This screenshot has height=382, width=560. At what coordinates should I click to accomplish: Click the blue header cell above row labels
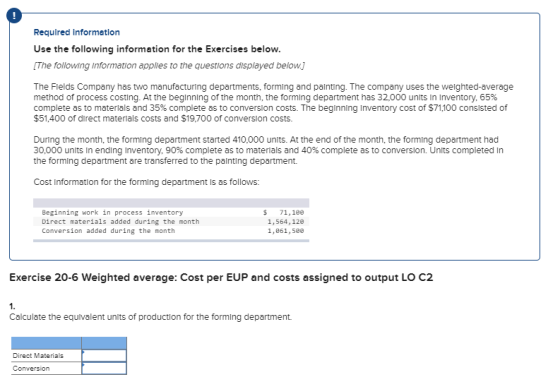point(46,343)
